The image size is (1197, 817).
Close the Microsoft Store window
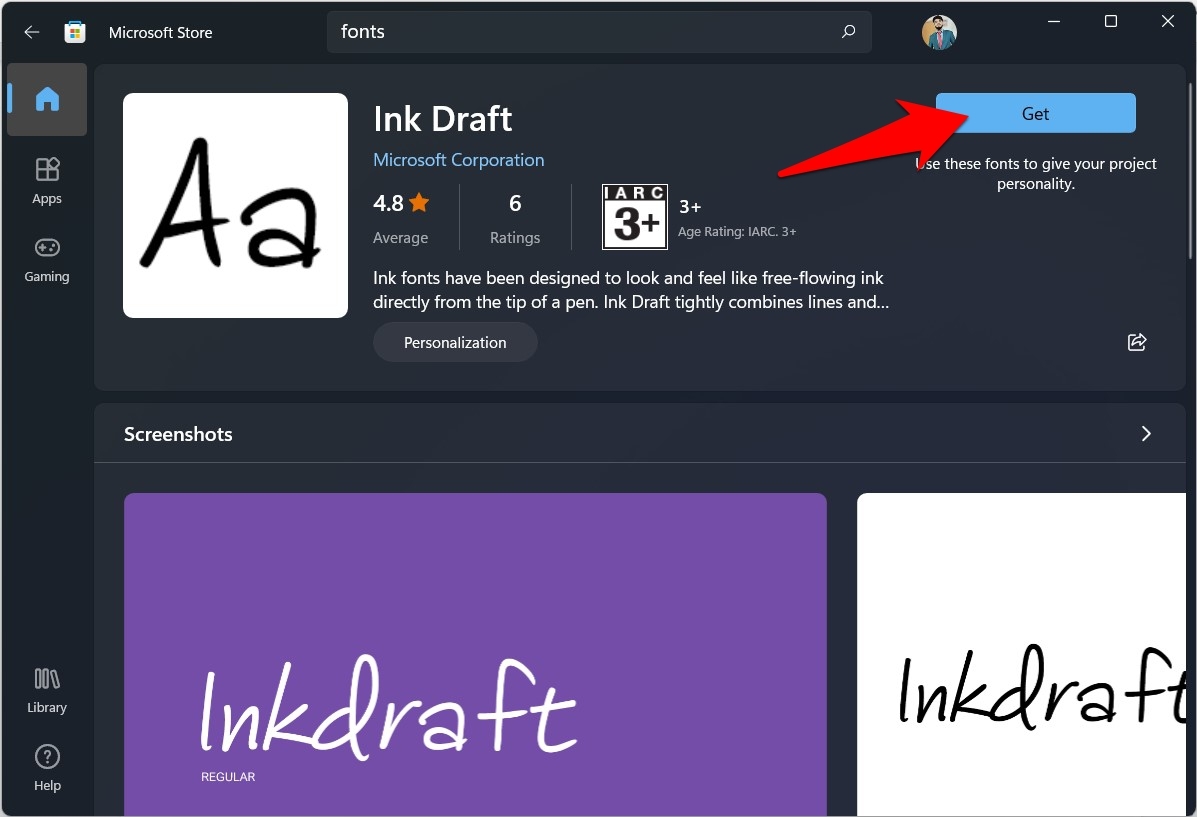pyautogui.click(x=1167, y=21)
